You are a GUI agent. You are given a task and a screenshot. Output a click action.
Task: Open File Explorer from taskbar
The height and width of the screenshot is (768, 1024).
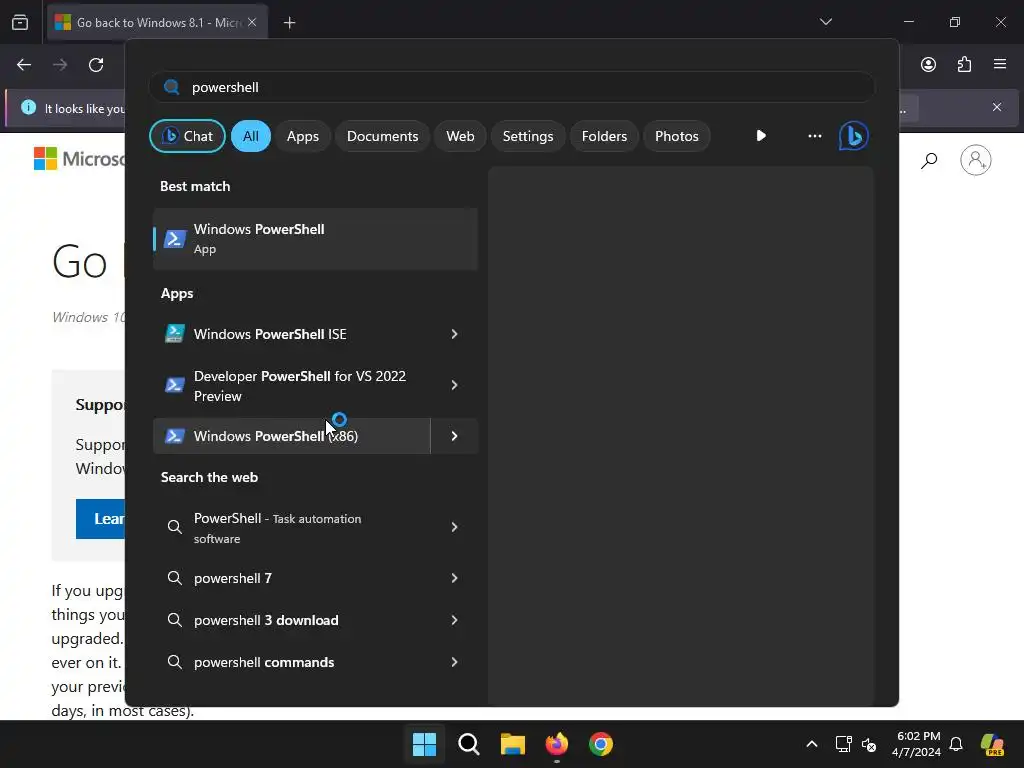click(x=513, y=744)
